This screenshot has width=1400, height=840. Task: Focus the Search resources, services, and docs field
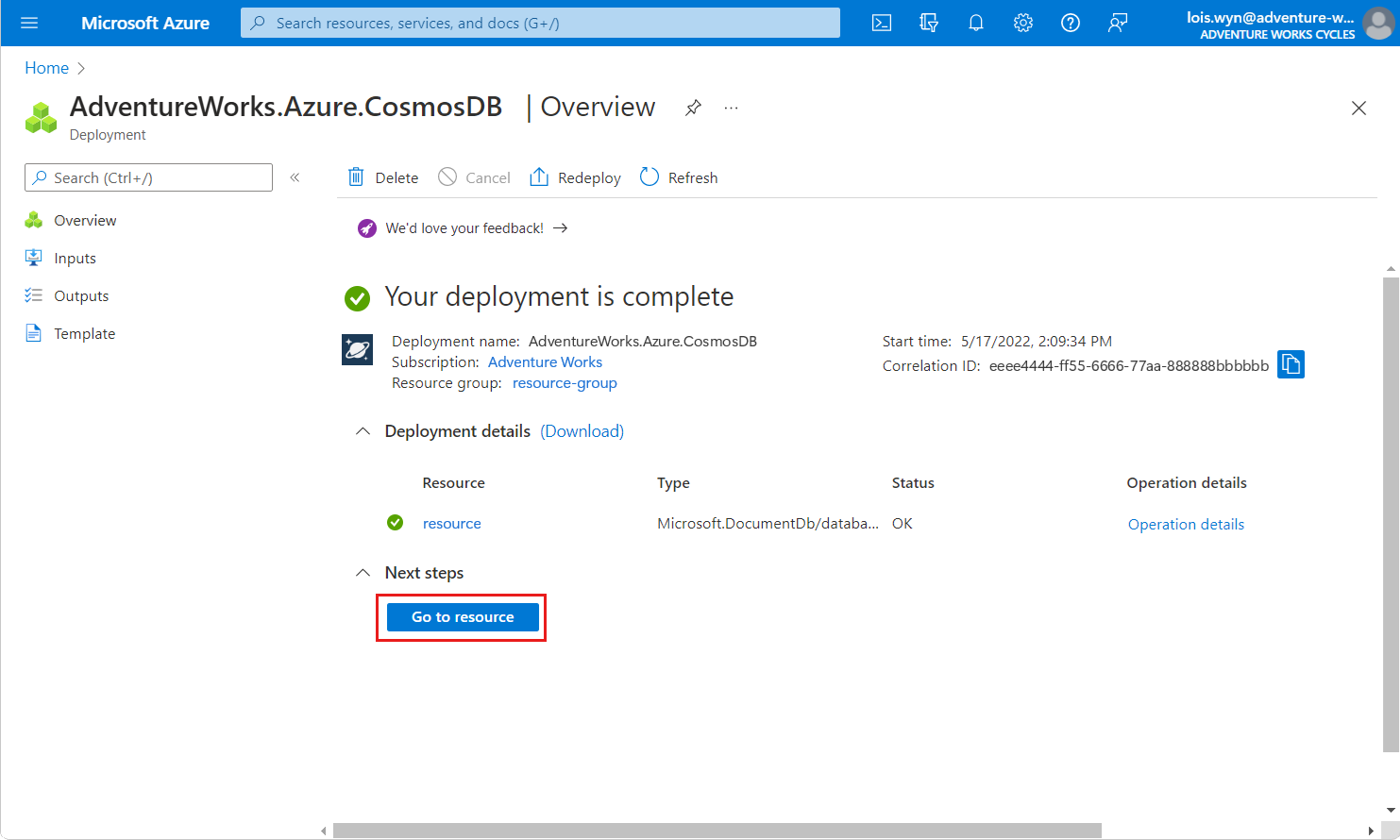(540, 23)
